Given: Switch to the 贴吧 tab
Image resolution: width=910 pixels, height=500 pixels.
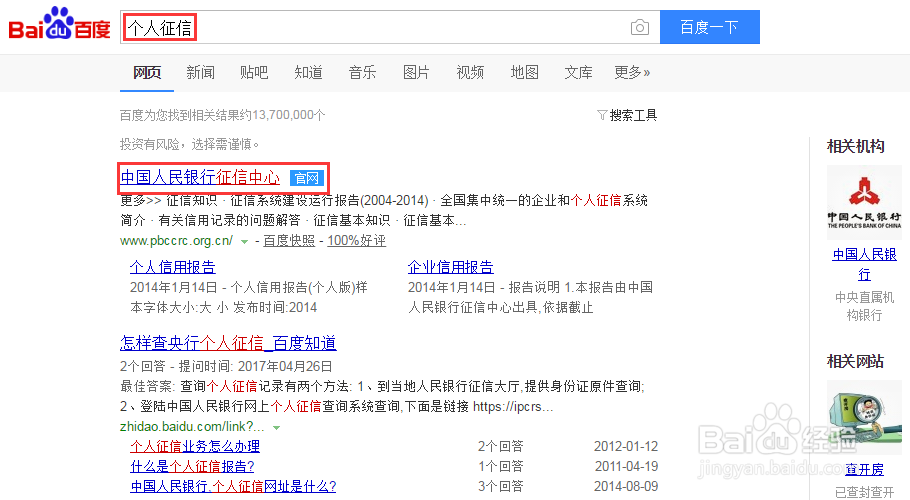Looking at the screenshot, I should coord(254,73).
